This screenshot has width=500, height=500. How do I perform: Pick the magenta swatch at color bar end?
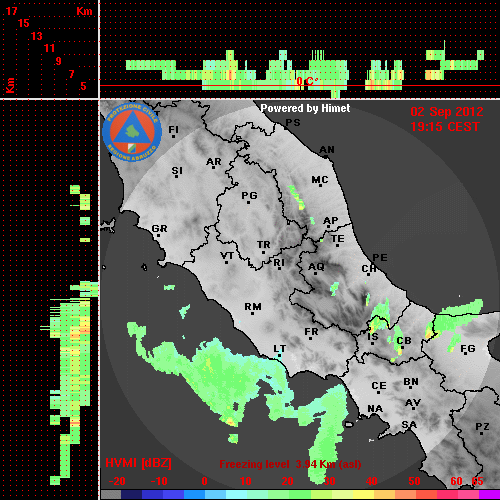489,494
